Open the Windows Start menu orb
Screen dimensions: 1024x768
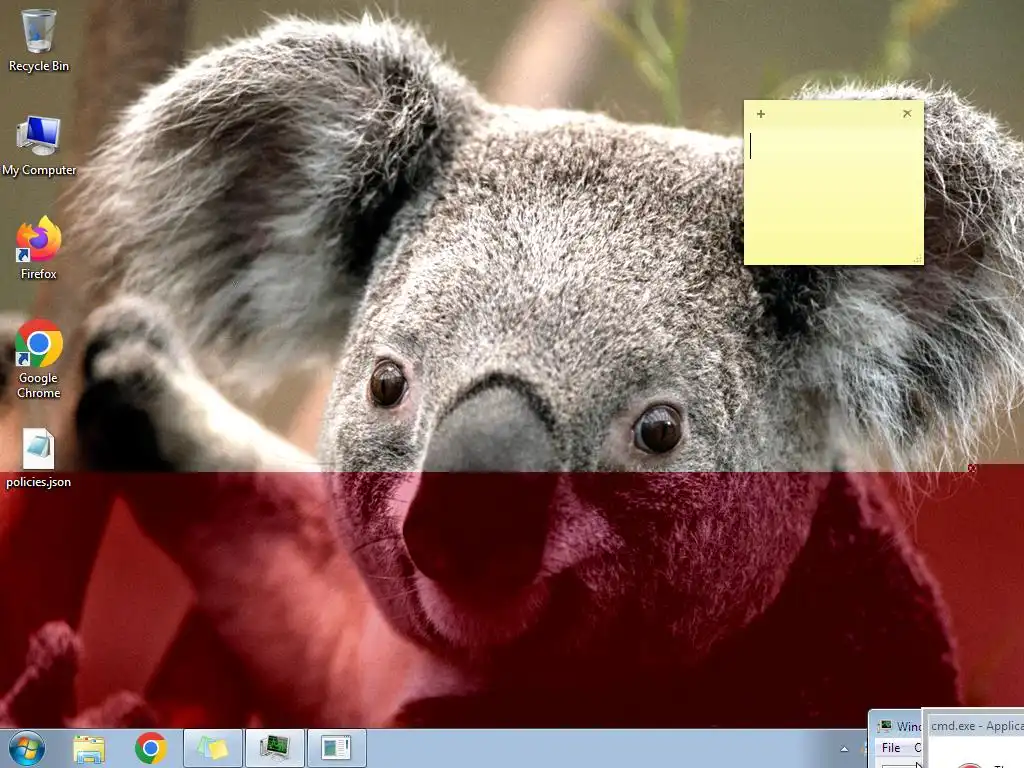coord(27,748)
